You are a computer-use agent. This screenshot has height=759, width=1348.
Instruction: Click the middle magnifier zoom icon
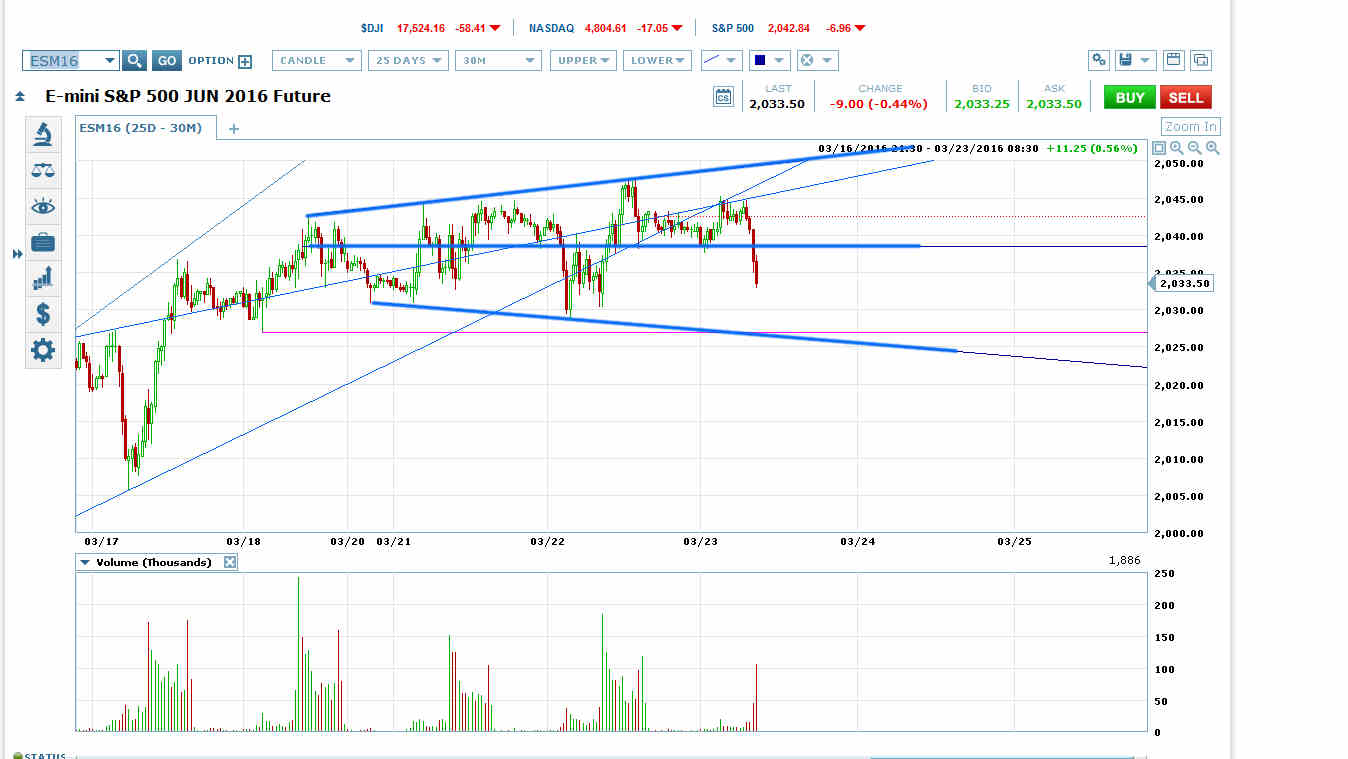(x=1195, y=148)
